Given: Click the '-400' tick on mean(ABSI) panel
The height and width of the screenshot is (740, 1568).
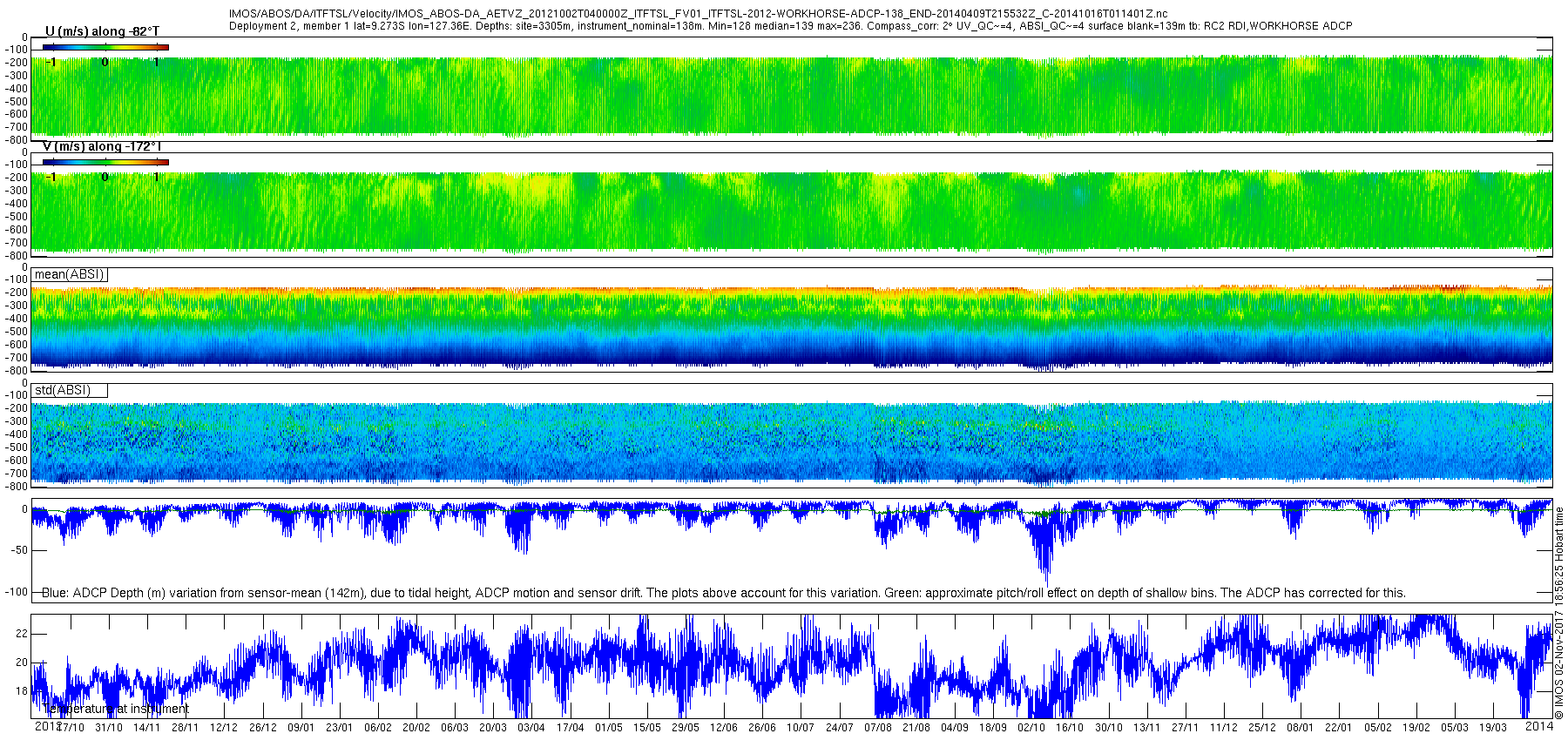Looking at the screenshot, I should (17, 319).
